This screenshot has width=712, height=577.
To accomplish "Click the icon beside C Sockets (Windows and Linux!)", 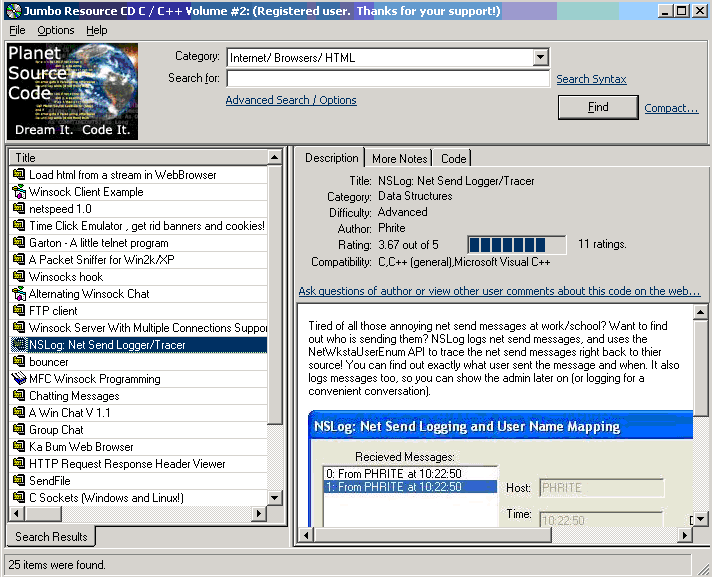I will pos(19,497).
